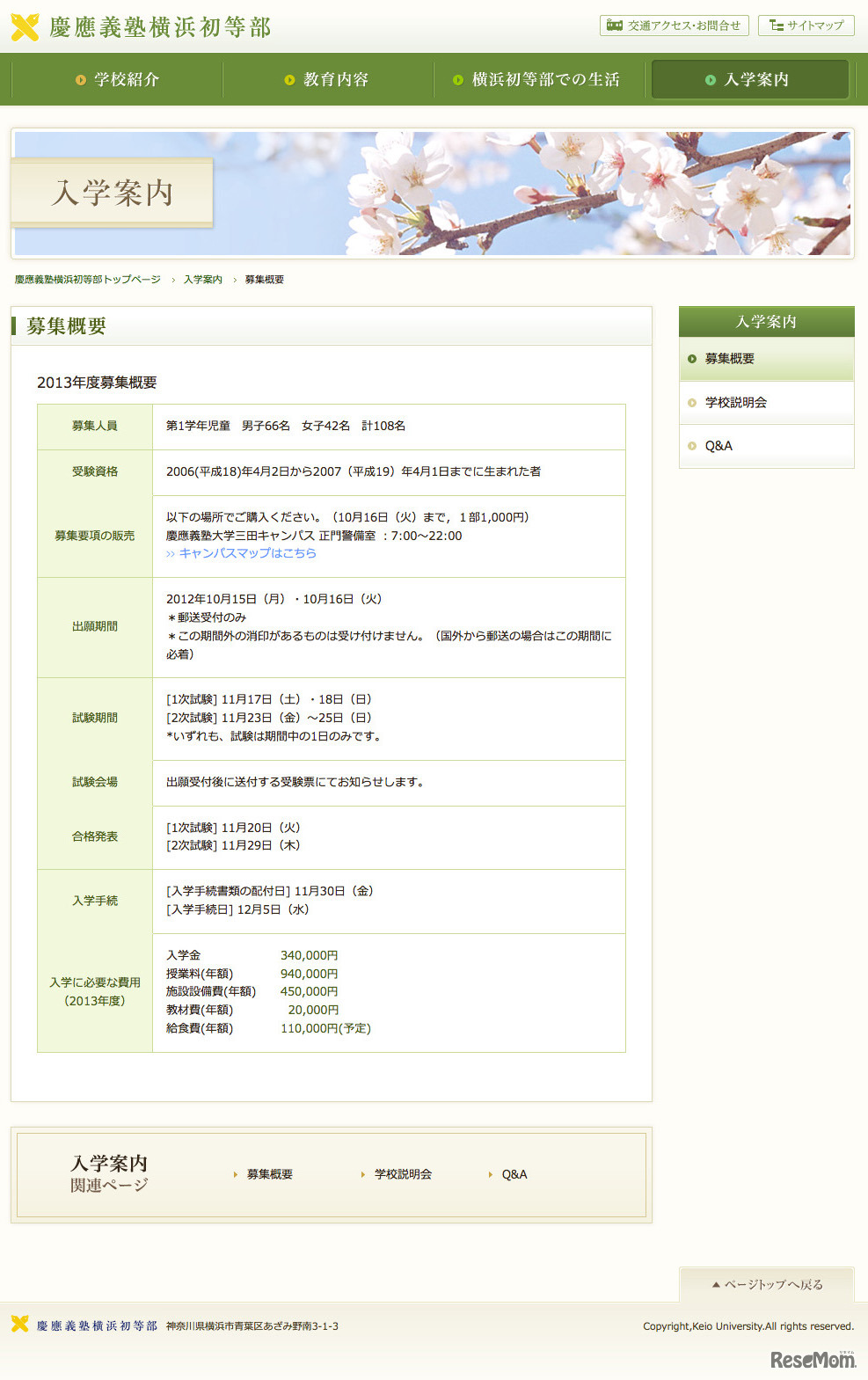Open 交通アクセス・お問合せ page

(x=675, y=26)
